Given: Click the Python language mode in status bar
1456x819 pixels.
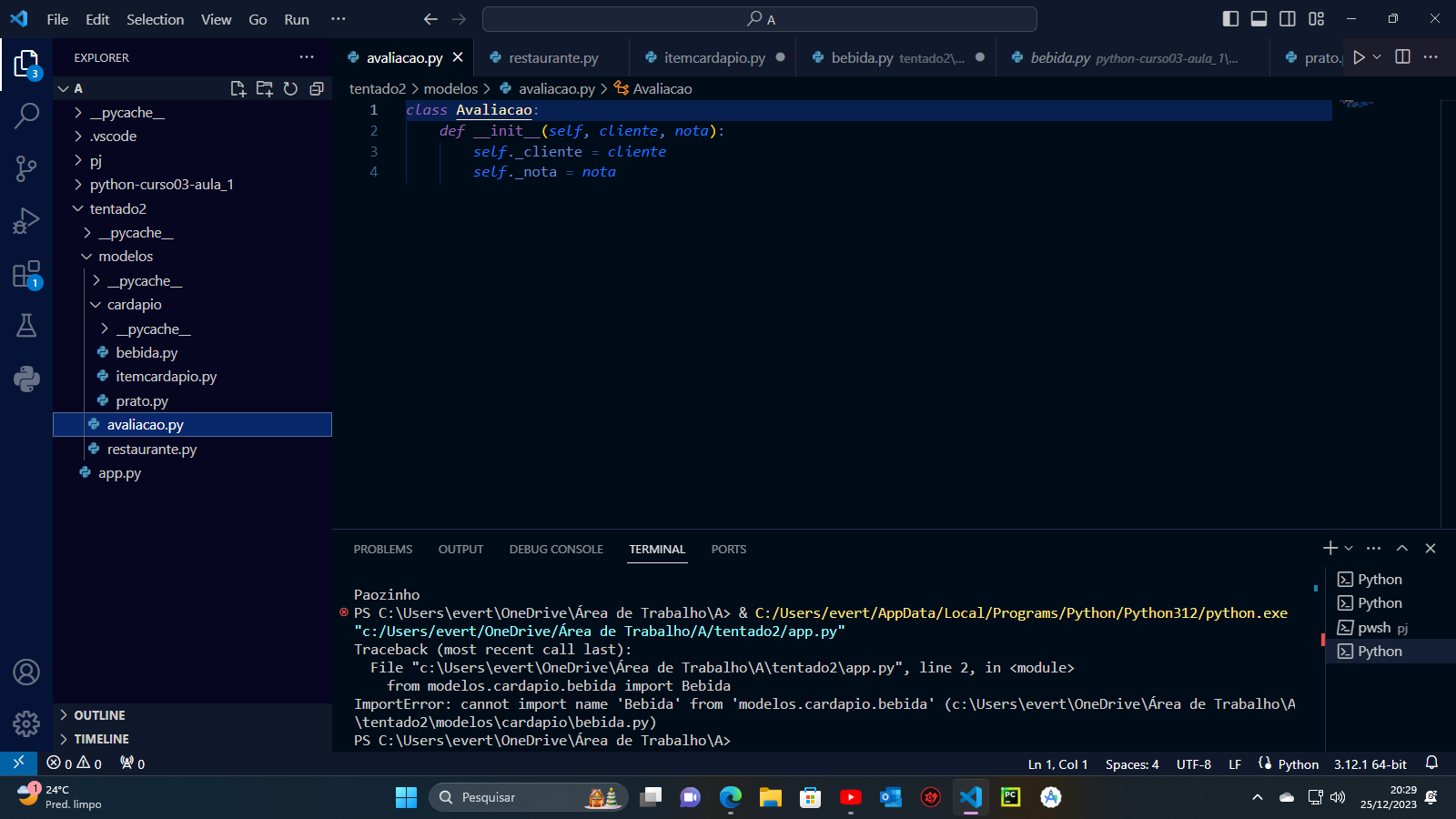Looking at the screenshot, I should click(x=1298, y=764).
